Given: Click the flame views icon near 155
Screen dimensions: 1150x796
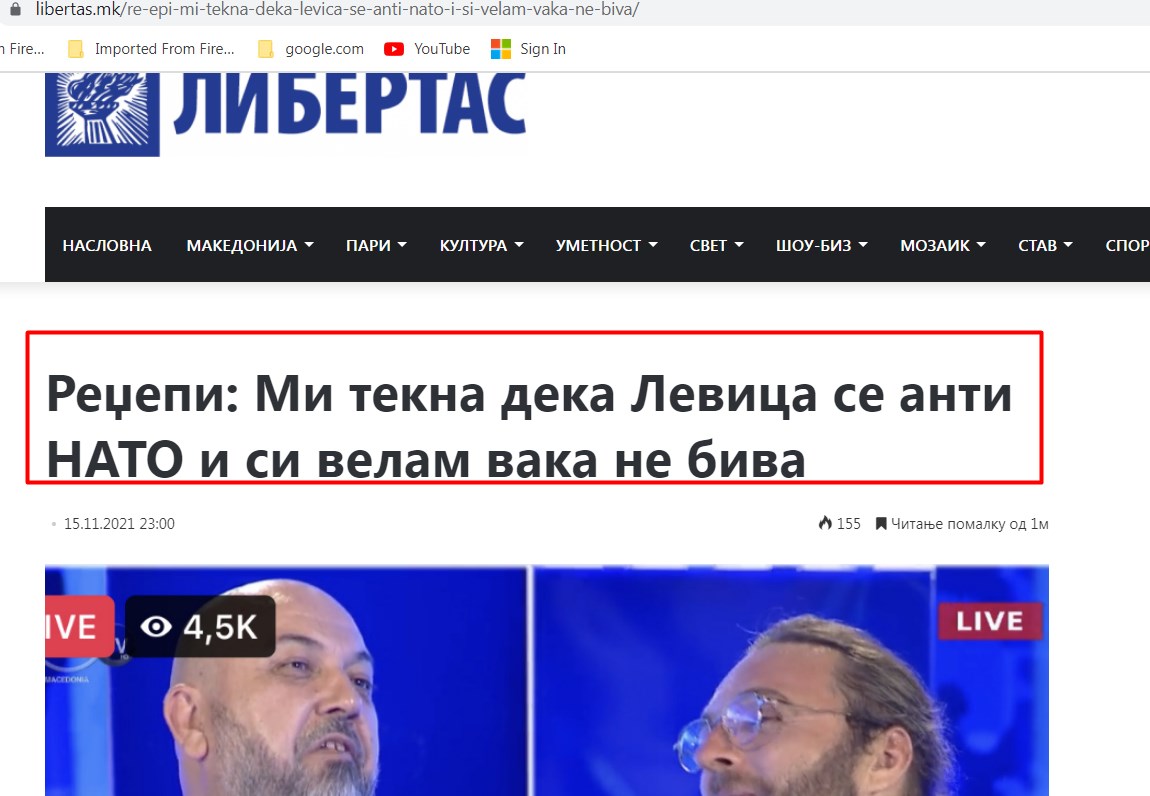Looking at the screenshot, I should [825, 523].
